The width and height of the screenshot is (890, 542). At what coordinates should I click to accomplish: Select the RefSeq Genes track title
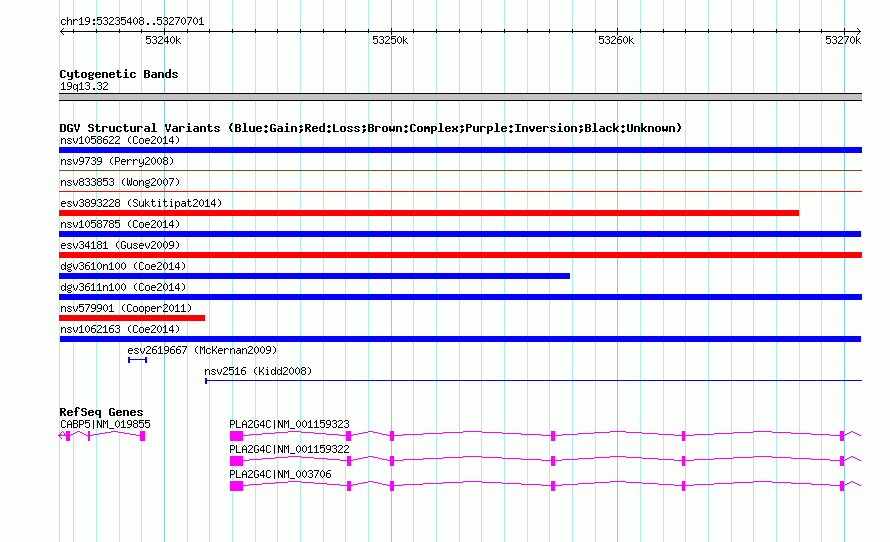tap(101, 412)
